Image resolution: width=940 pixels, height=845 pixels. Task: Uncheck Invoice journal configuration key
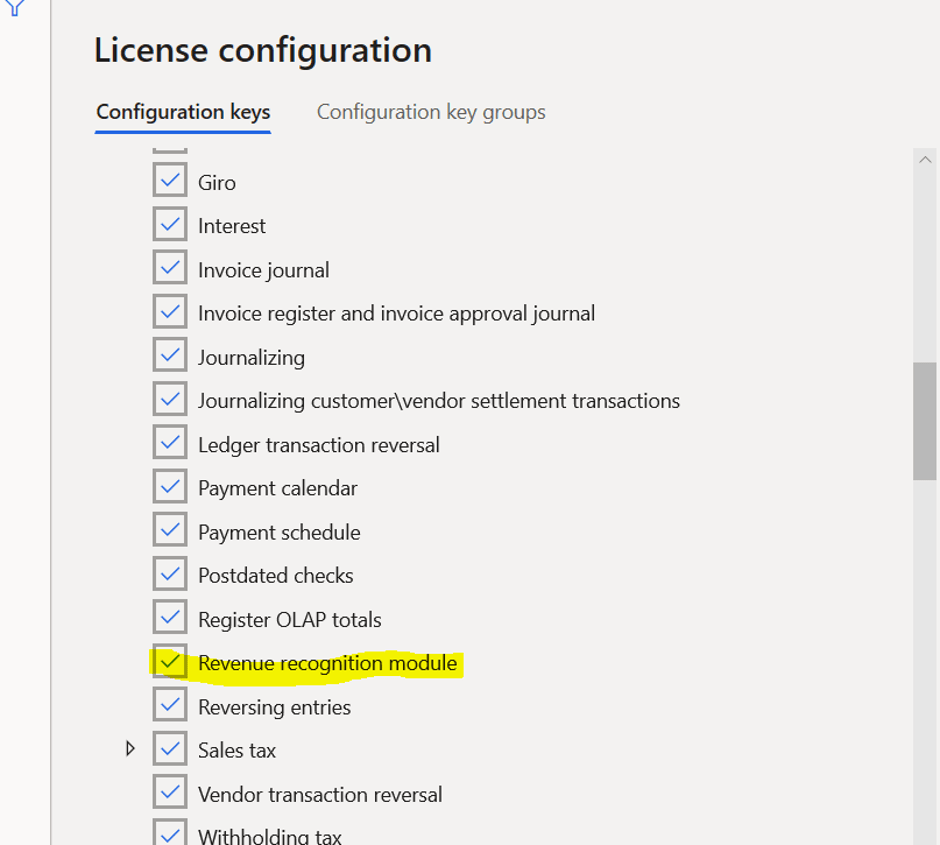170,269
